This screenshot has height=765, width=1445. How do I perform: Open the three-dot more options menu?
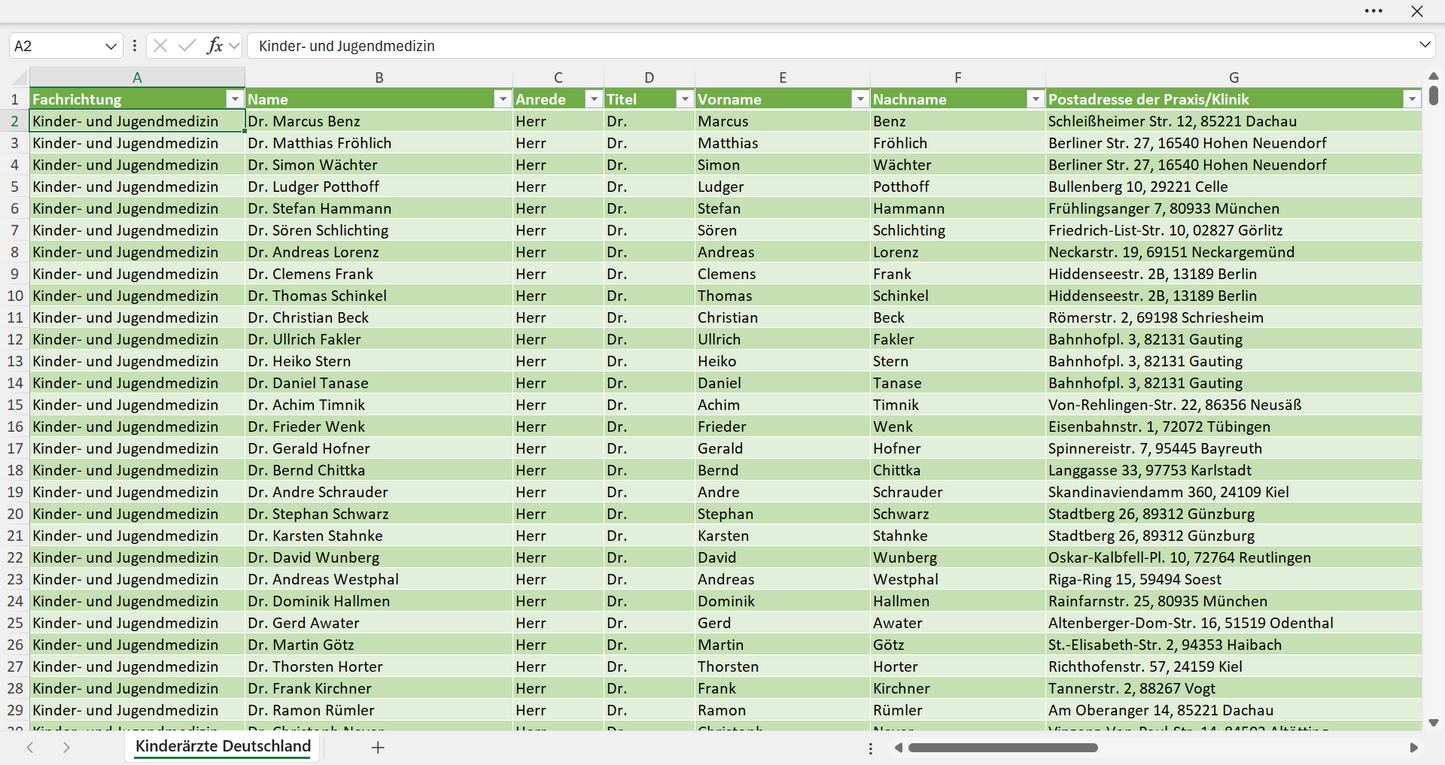(1374, 11)
